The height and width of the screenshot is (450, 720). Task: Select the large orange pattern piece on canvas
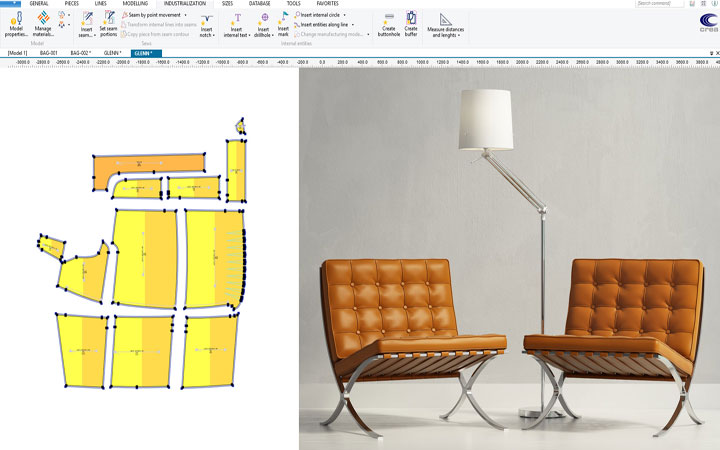(x=150, y=163)
